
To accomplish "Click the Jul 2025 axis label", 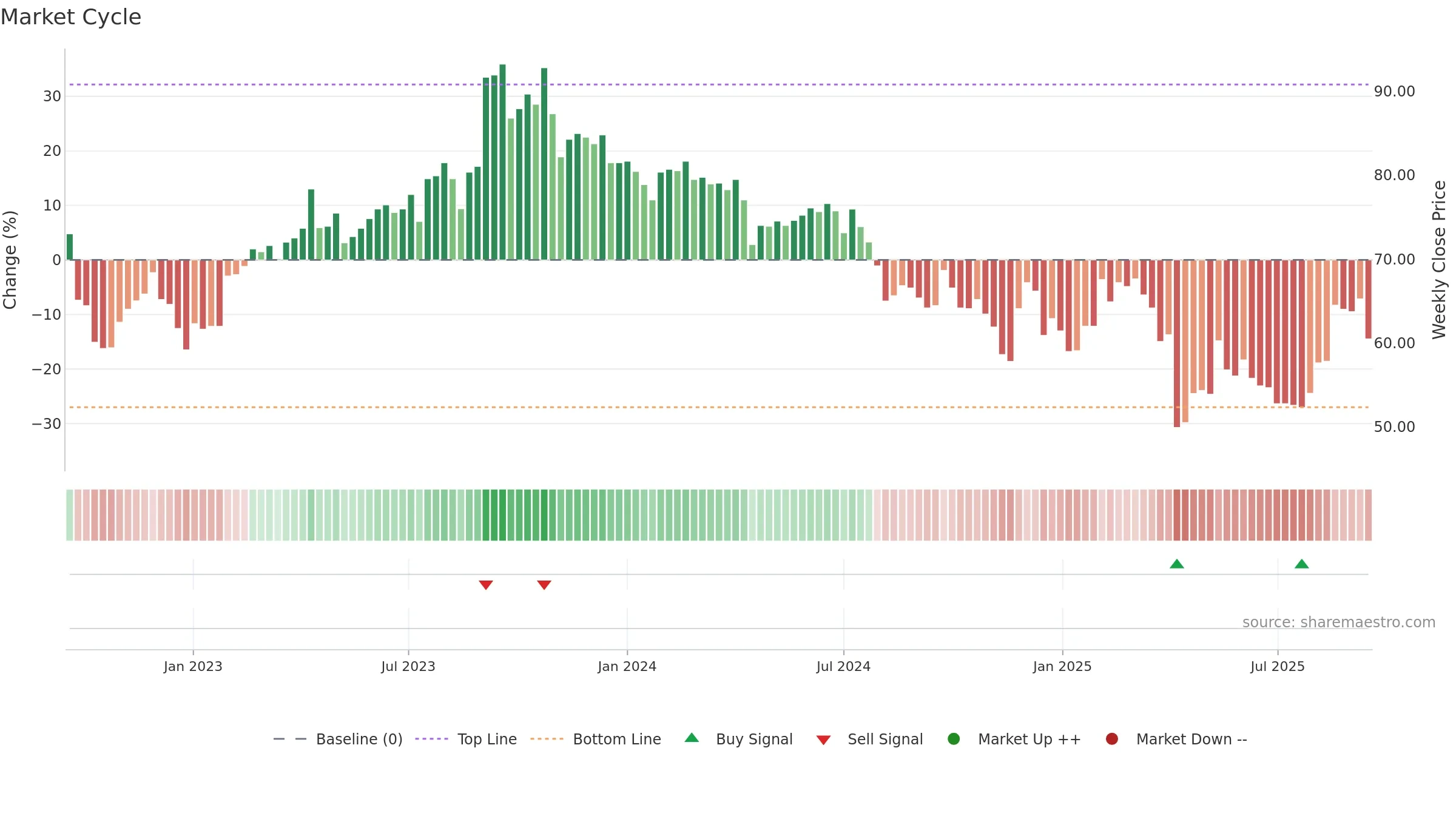I will tap(1278, 666).
